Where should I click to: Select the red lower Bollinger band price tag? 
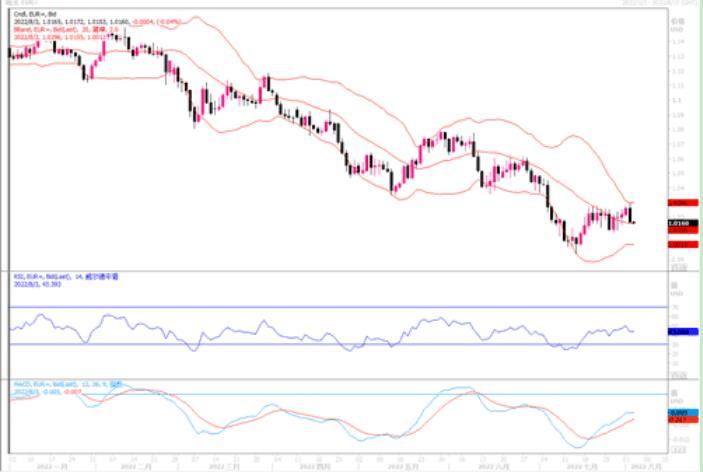pyautogui.click(x=683, y=244)
